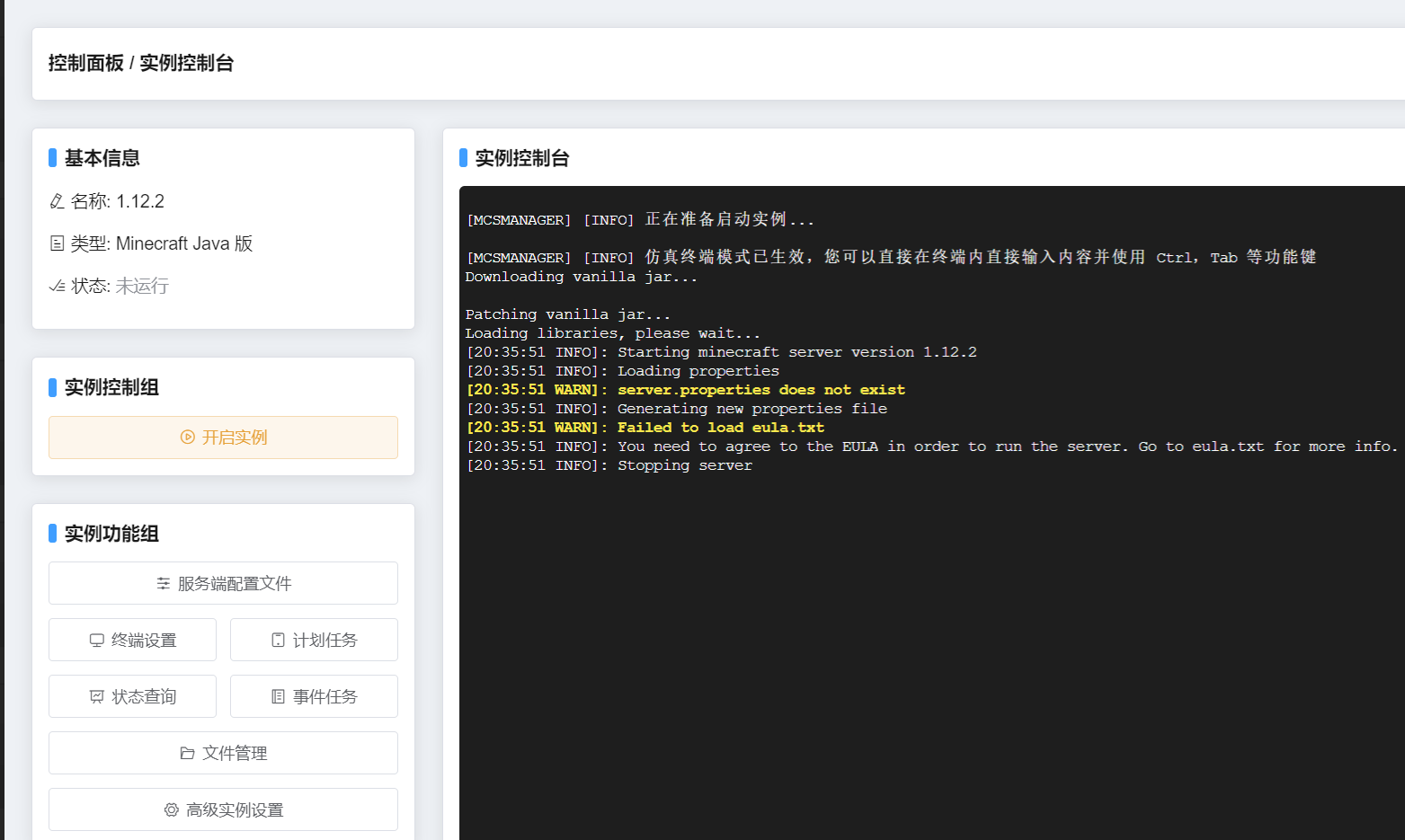Go to 控制面板 in the breadcrumb

point(85,63)
